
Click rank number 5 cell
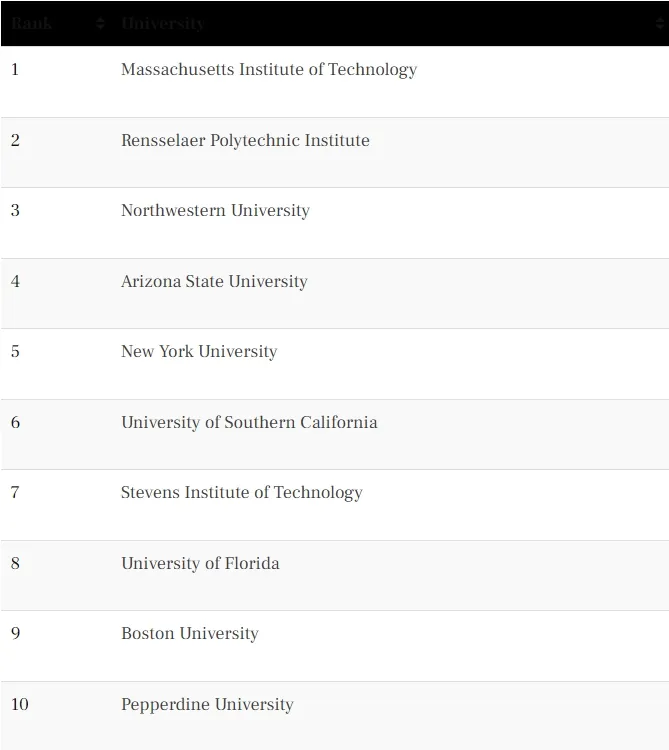(15, 352)
